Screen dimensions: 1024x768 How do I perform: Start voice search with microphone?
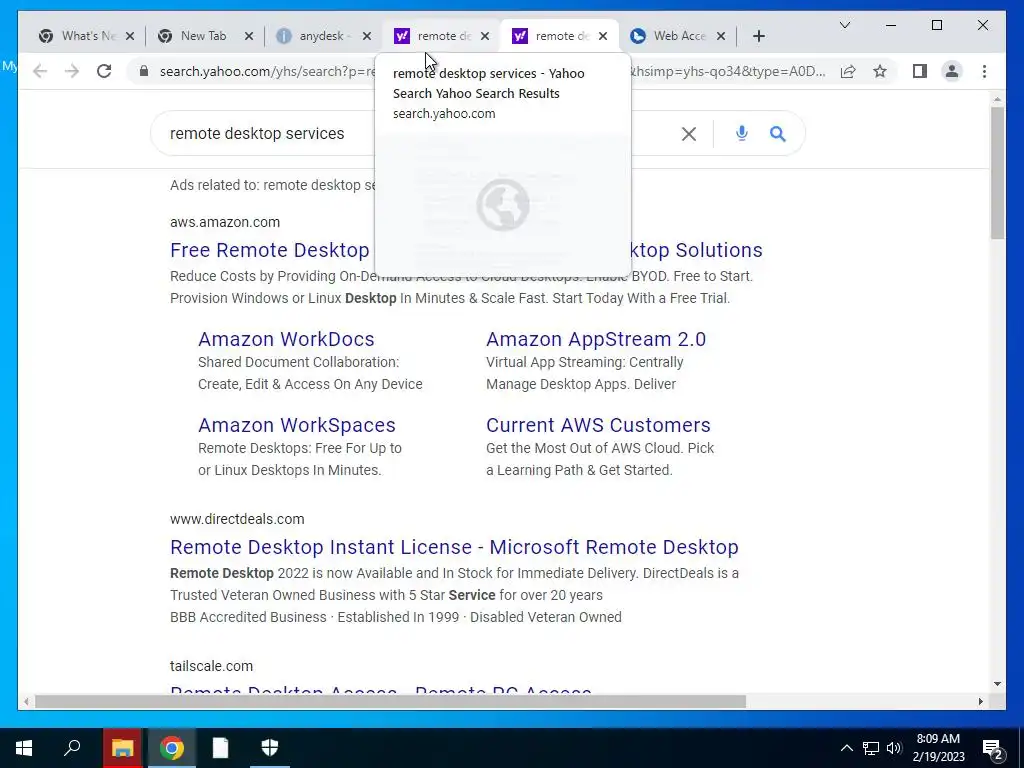click(x=741, y=133)
